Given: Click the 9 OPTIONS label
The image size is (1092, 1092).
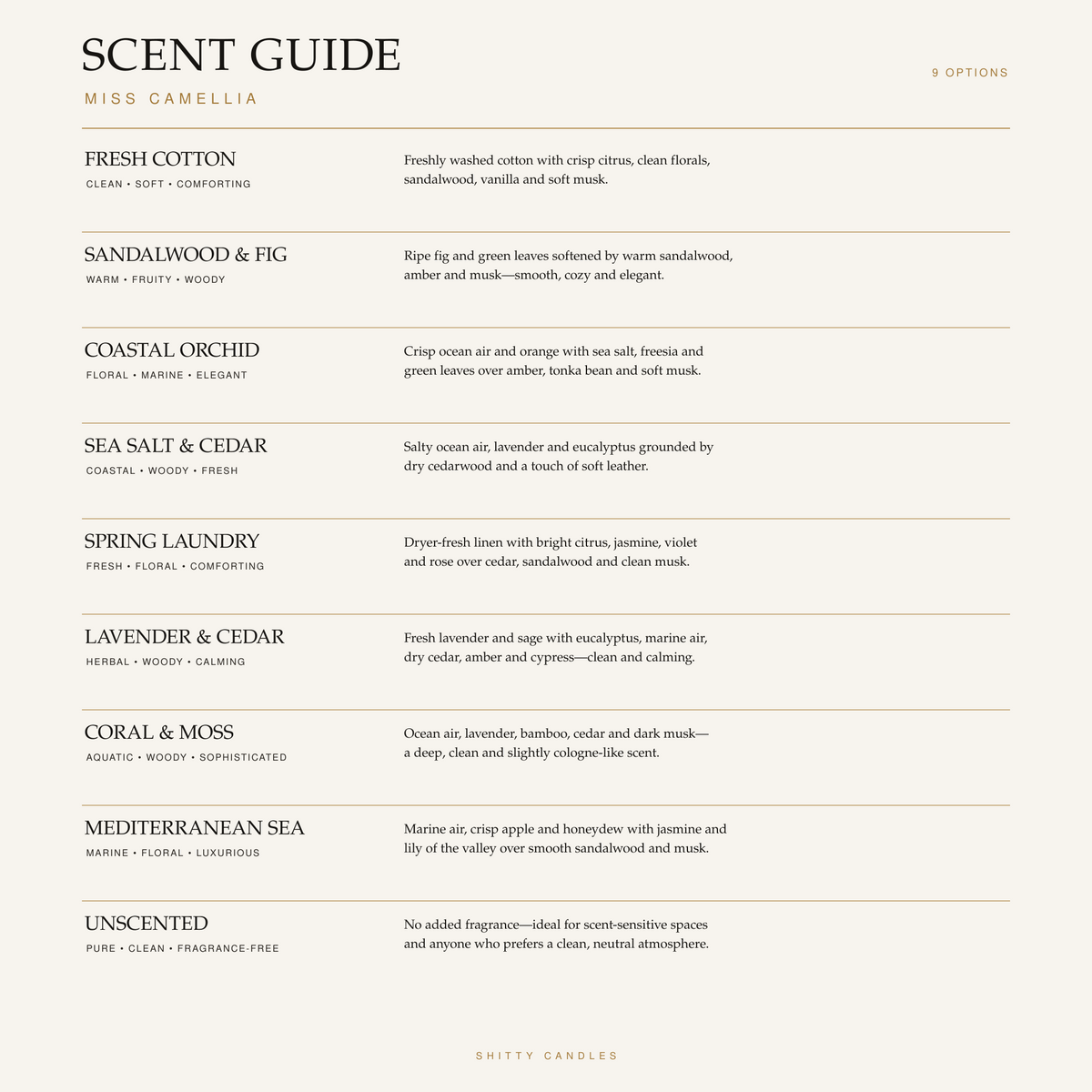Looking at the screenshot, I should point(970,73).
